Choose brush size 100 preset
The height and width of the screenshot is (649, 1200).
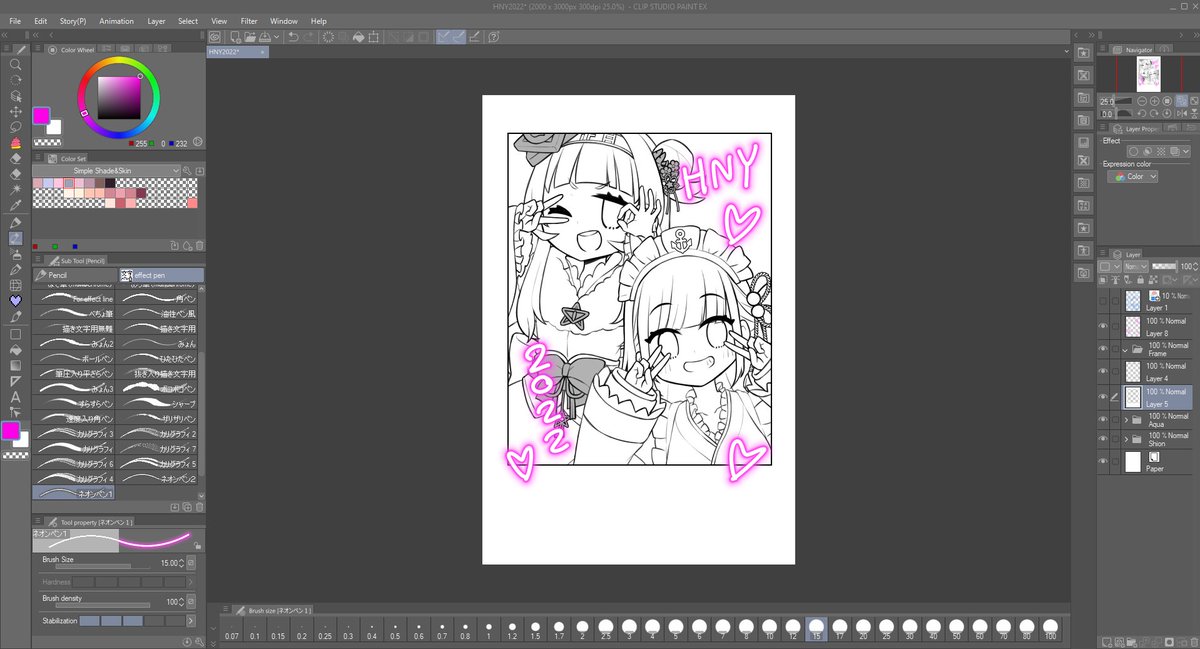(1049, 629)
